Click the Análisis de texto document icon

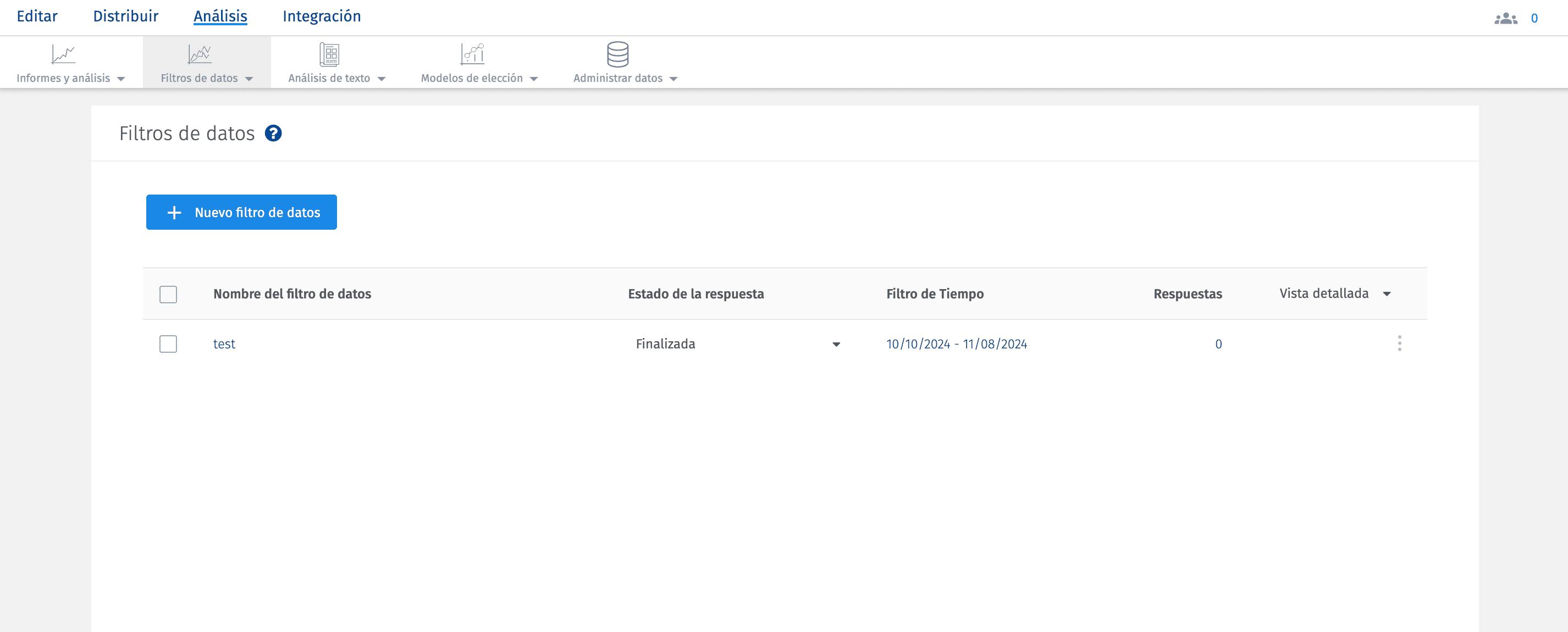pos(329,55)
